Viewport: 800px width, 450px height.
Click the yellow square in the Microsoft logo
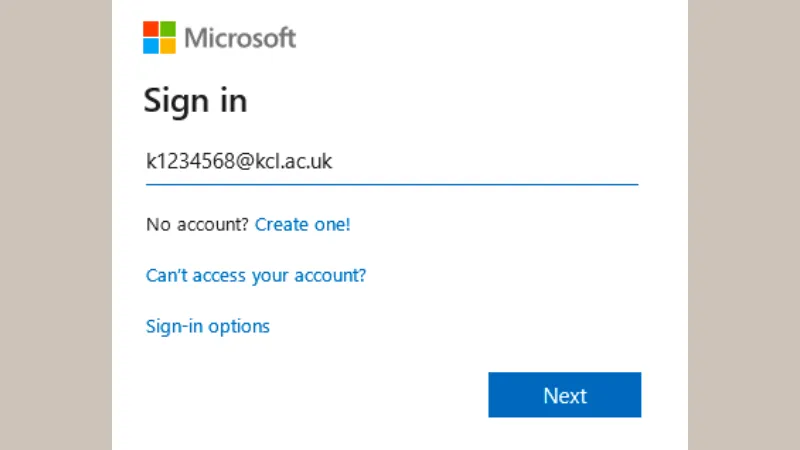click(168, 46)
